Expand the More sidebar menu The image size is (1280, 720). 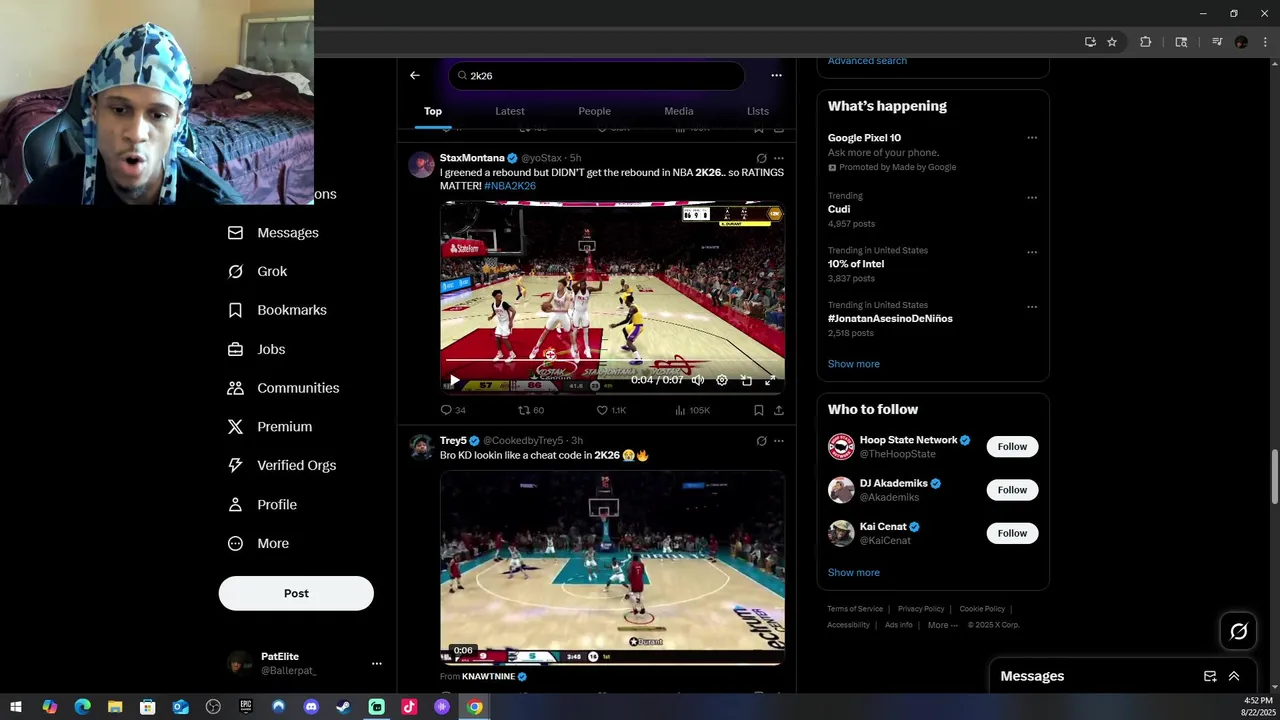click(x=258, y=544)
